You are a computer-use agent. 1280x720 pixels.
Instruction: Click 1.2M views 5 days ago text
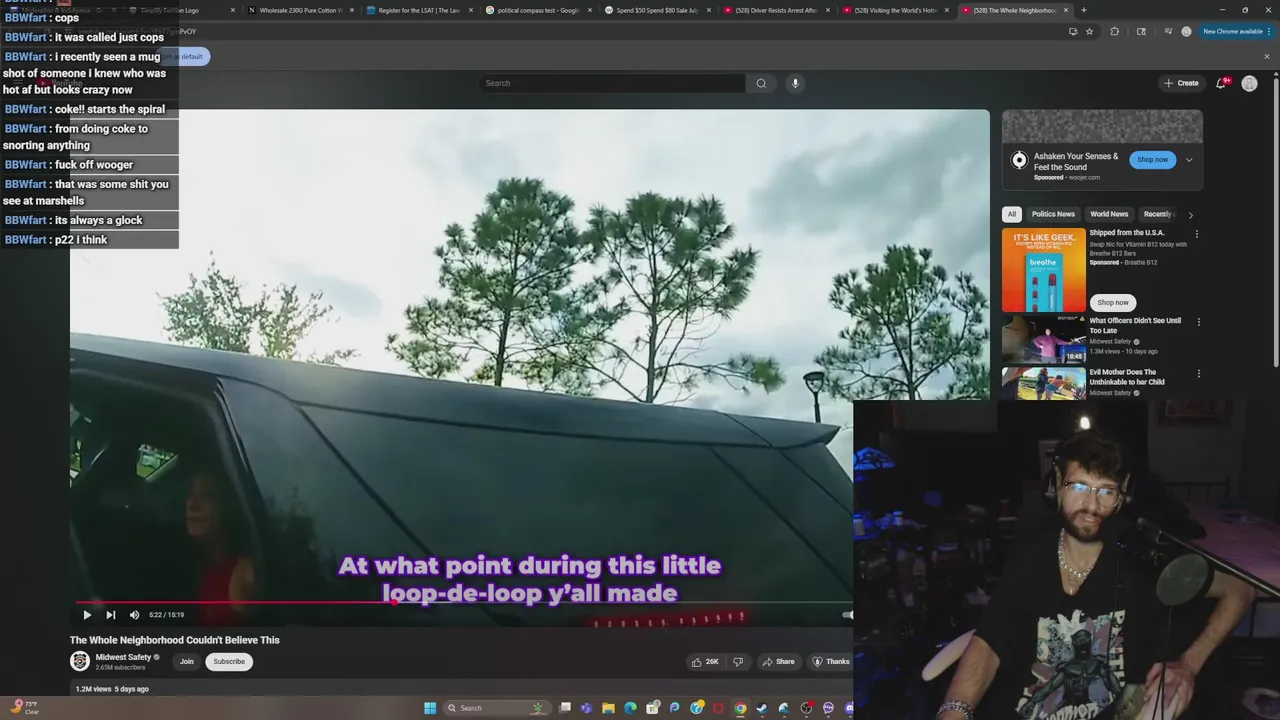click(x=112, y=689)
